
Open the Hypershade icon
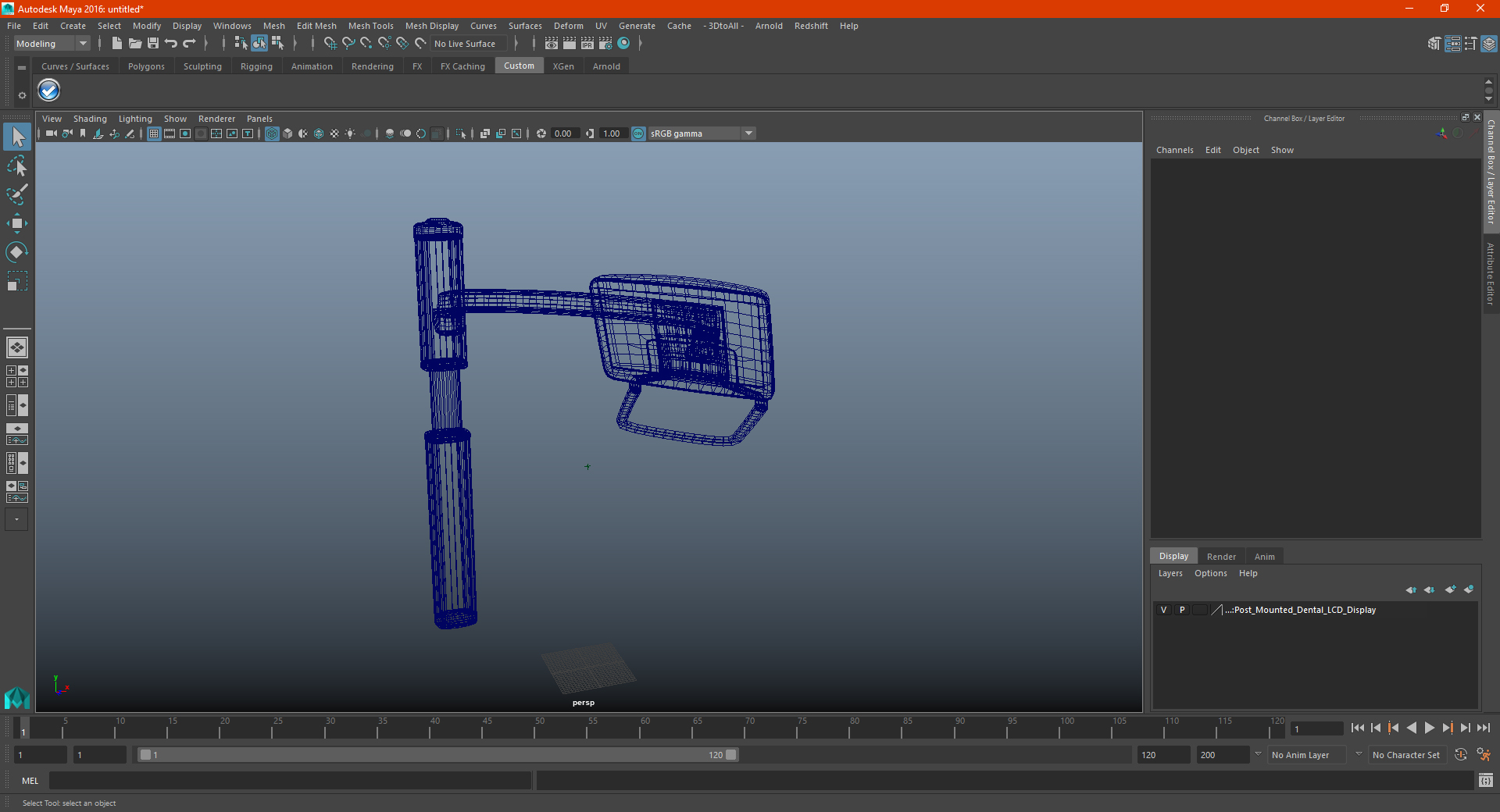click(624, 44)
